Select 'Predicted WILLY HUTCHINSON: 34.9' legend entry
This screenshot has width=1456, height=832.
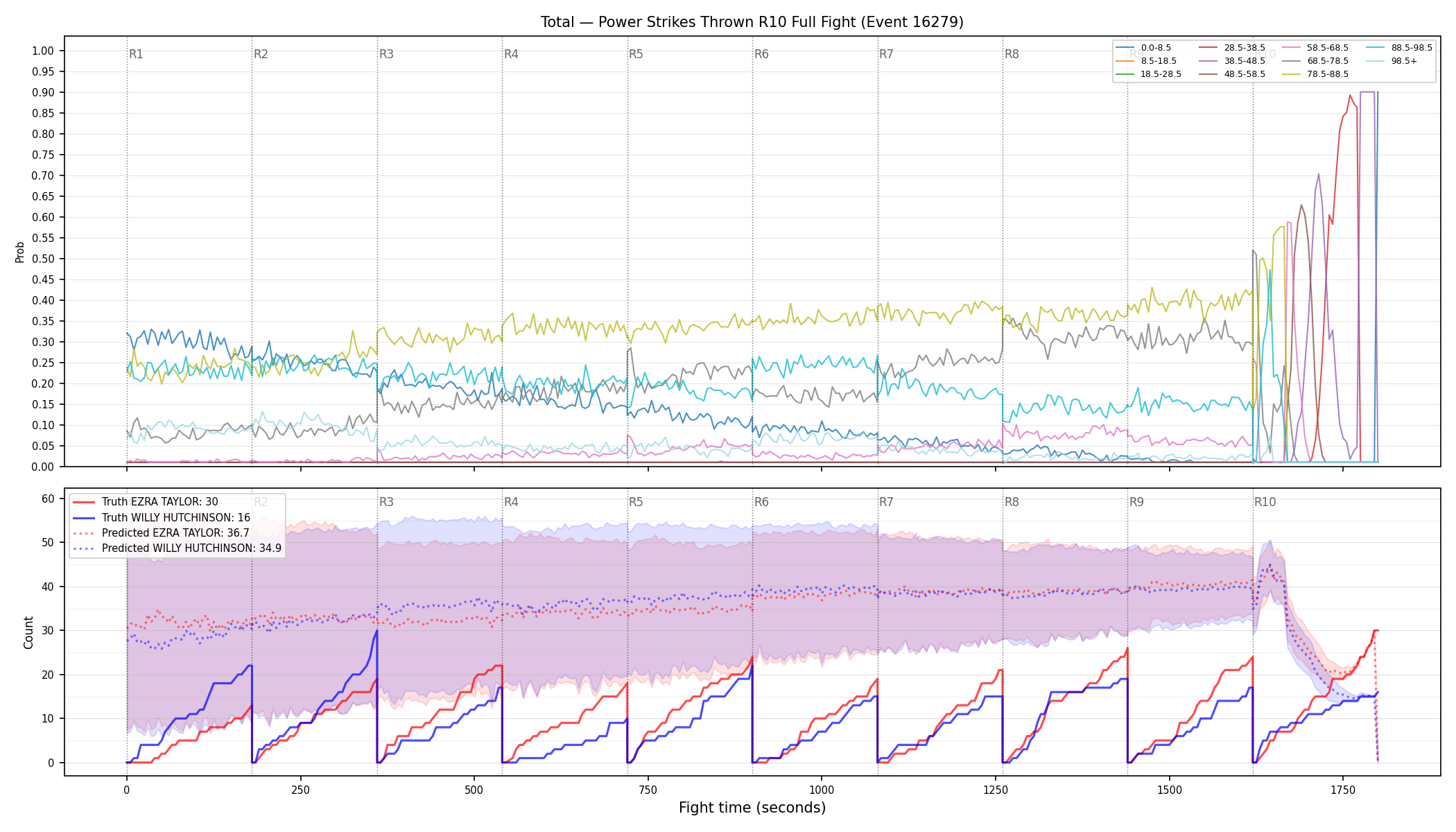177,548
